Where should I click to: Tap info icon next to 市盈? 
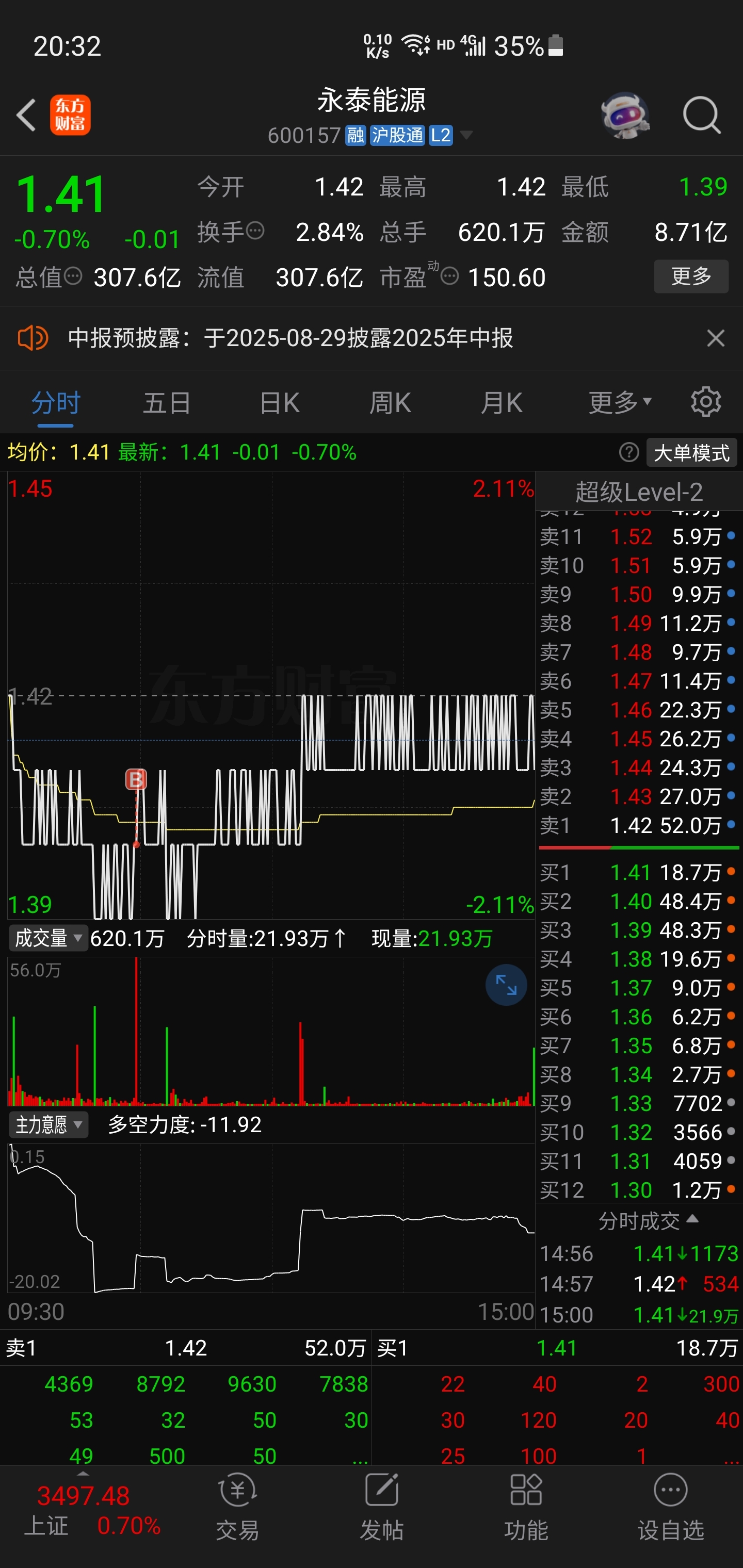(449, 276)
